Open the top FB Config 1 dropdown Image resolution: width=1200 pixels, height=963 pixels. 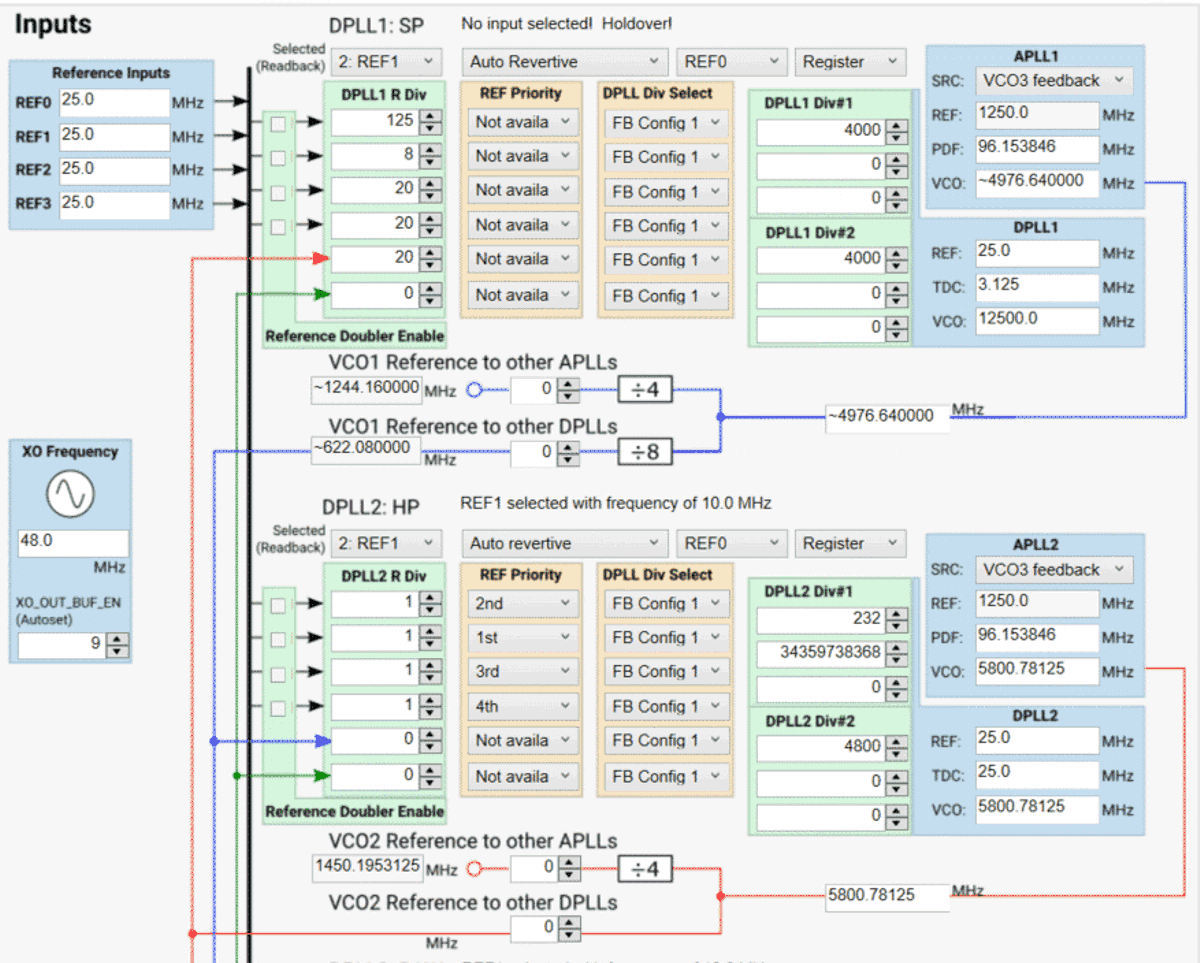pyautogui.click(x=665, y=122)
